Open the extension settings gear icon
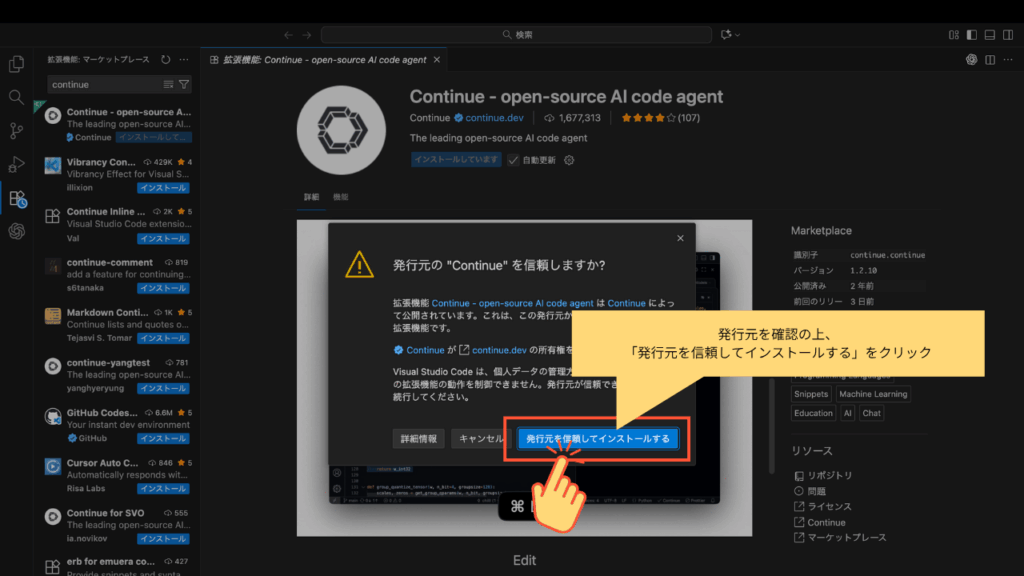1024x576 pixels. point(569,160)
